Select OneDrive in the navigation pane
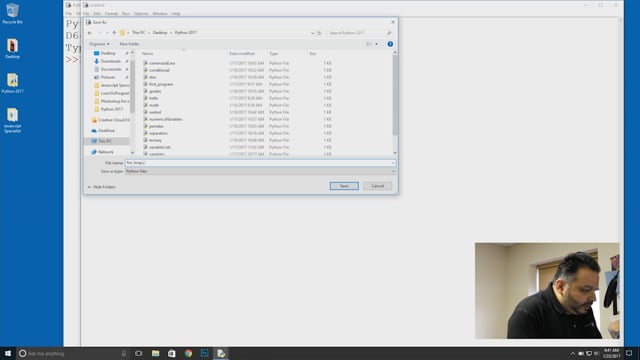 pyautogui.click(x=106, y=131)
